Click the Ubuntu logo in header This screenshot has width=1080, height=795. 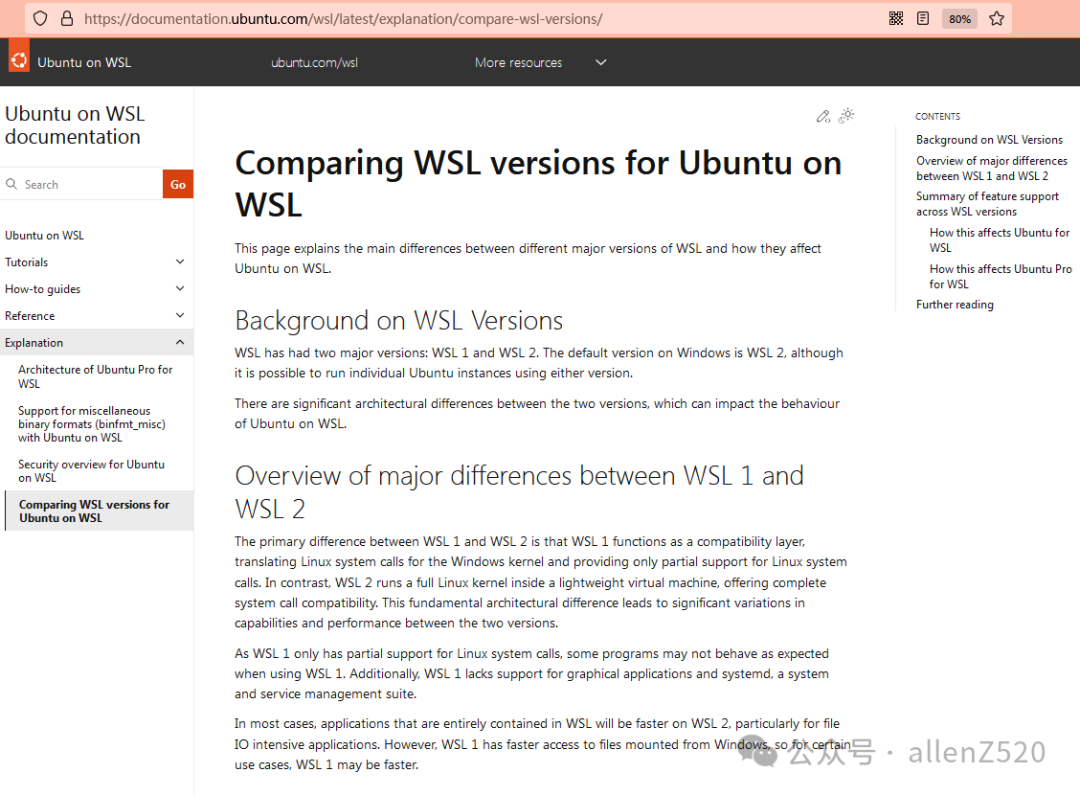tap(19, 61)
